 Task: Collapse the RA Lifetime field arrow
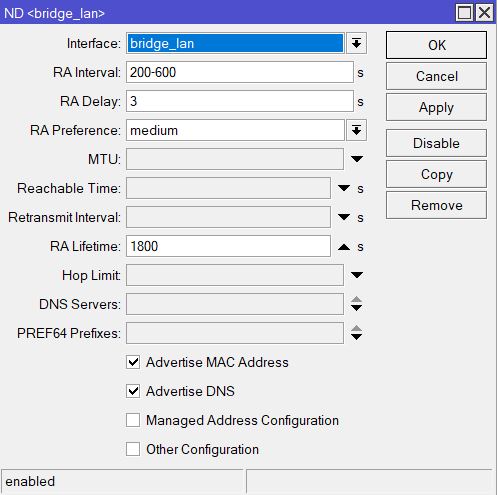(344, 247)
